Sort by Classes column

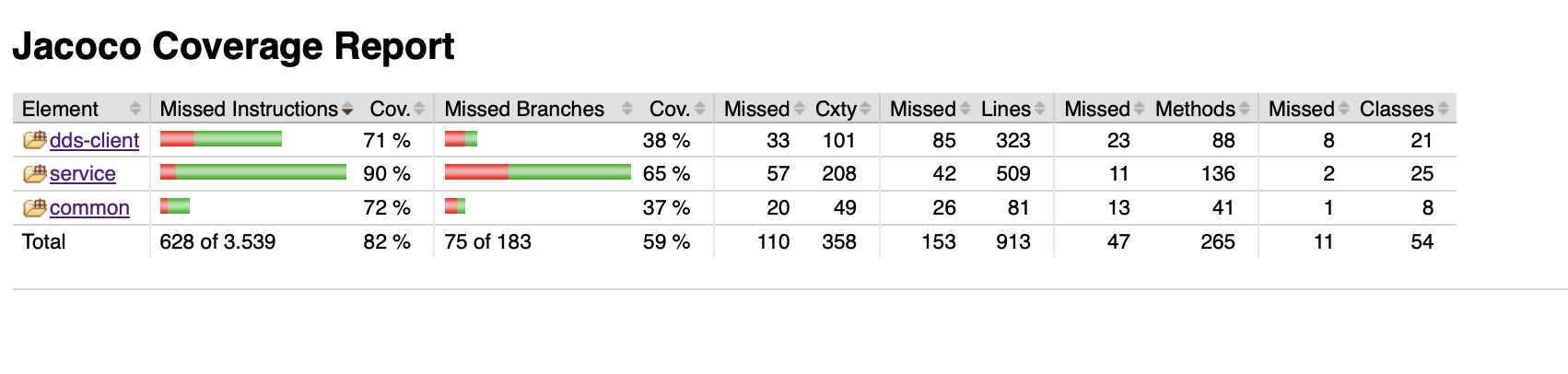1396,109
